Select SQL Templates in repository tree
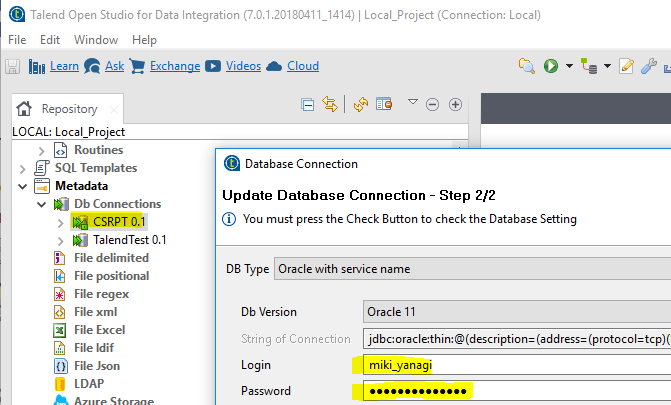 tap(96, 168)
